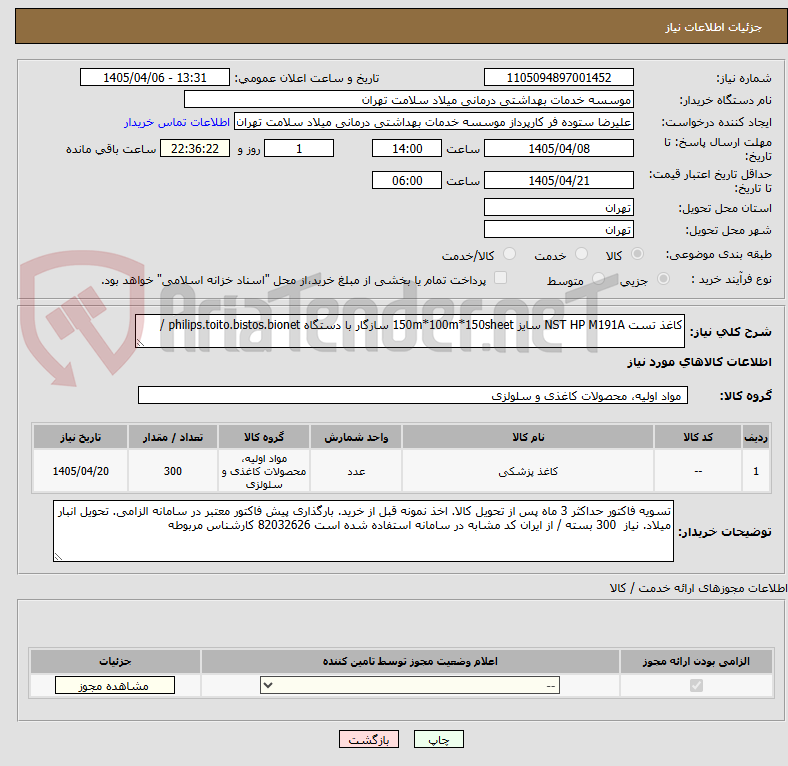The height and width of the screenshot is (766, 788).
Task: Click the گروه کالا column header
Action: 264,437
